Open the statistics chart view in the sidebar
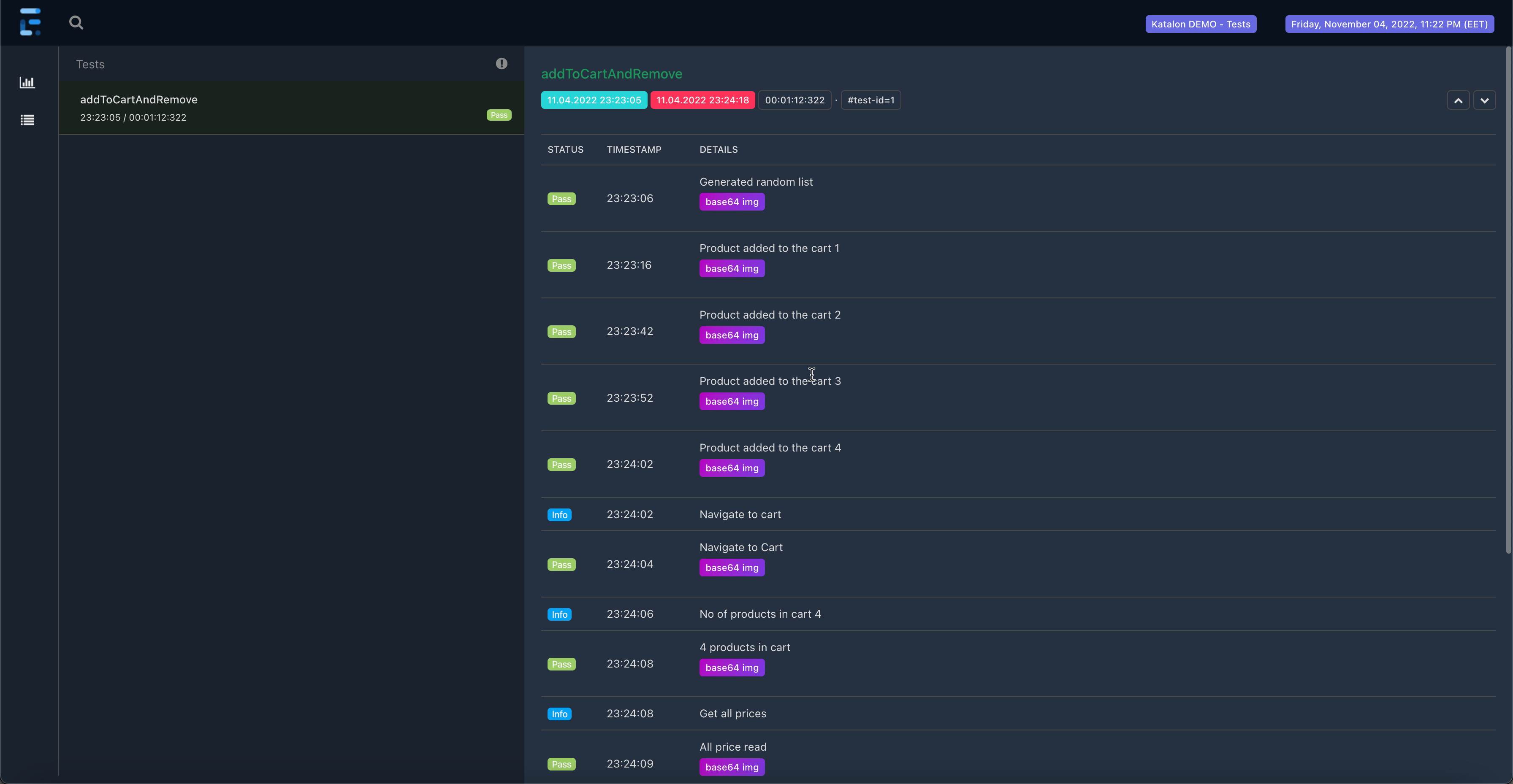Image resolution: width=1513 pixels, height=784 pixels. click(27, 82)
